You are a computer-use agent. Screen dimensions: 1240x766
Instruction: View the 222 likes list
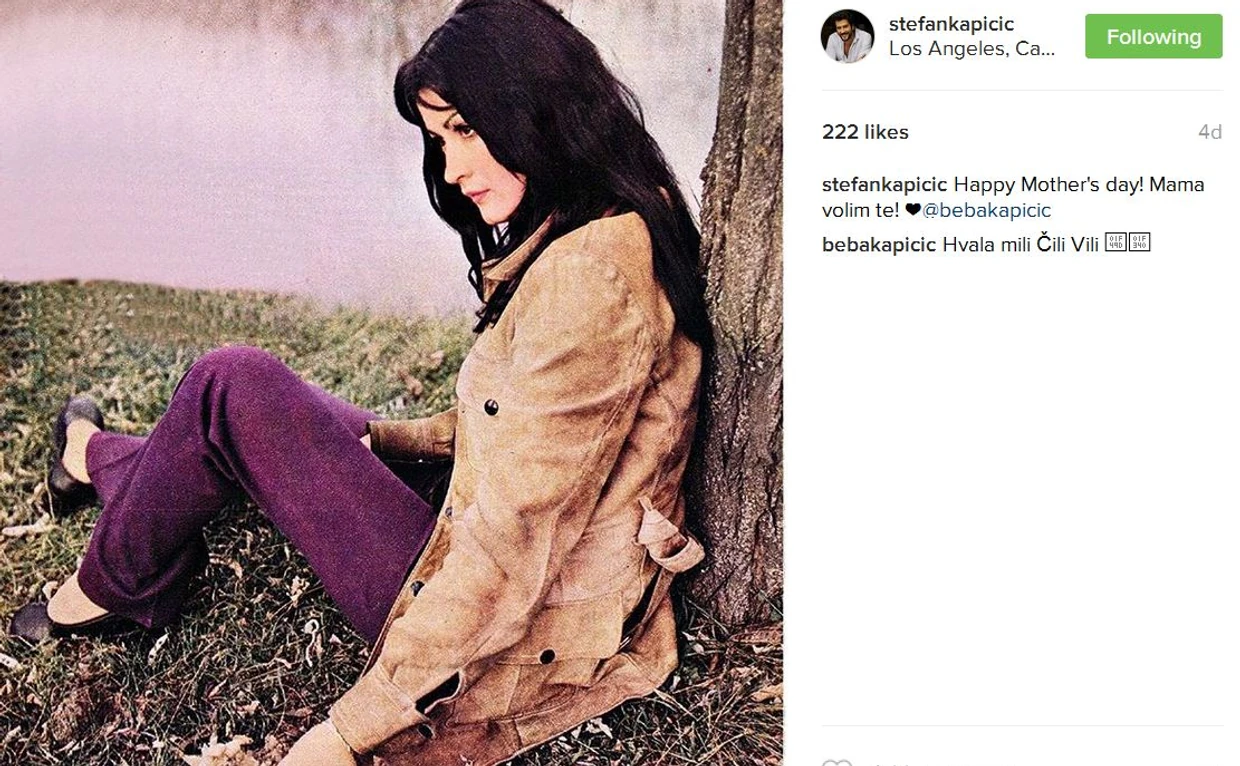coord(865,132)
